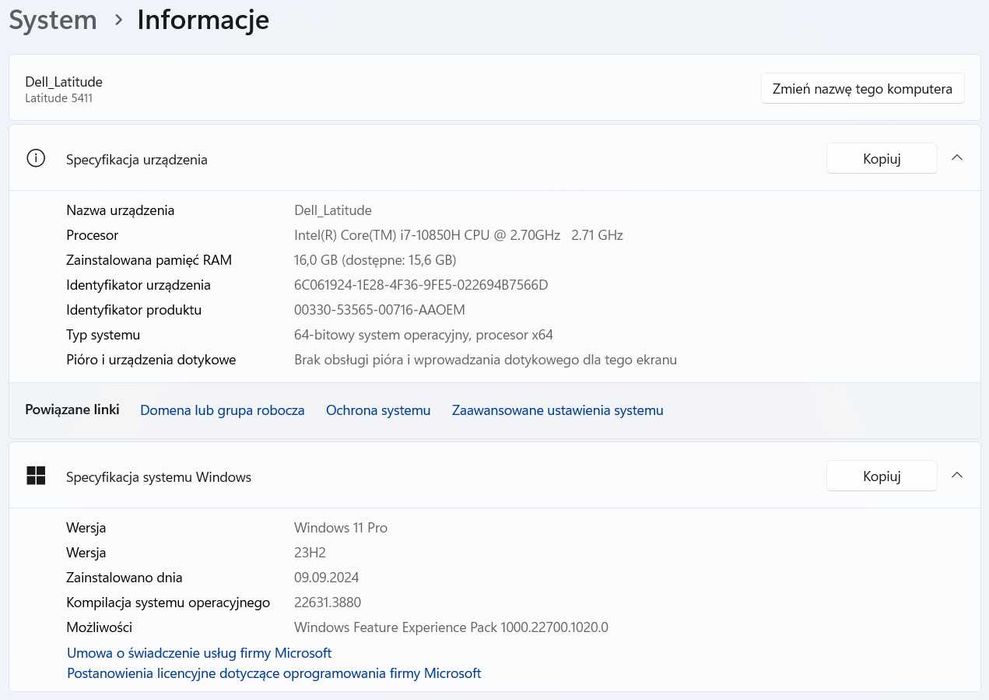Image resolution: width=989 pixels, height=700 pixels.
Task: Select the Dell_Latitude value in Nazwa urządzenia row
Action: coord(332,210)
